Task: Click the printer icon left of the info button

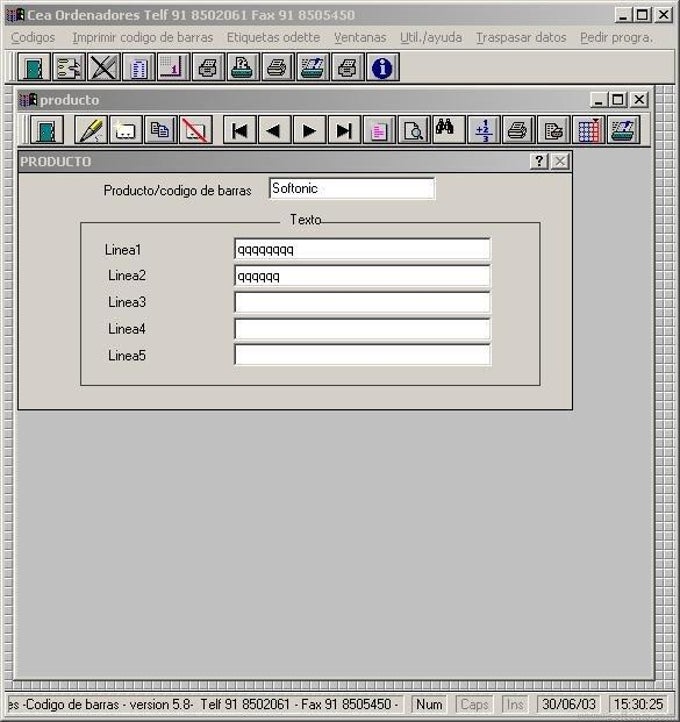Action: 347,68
